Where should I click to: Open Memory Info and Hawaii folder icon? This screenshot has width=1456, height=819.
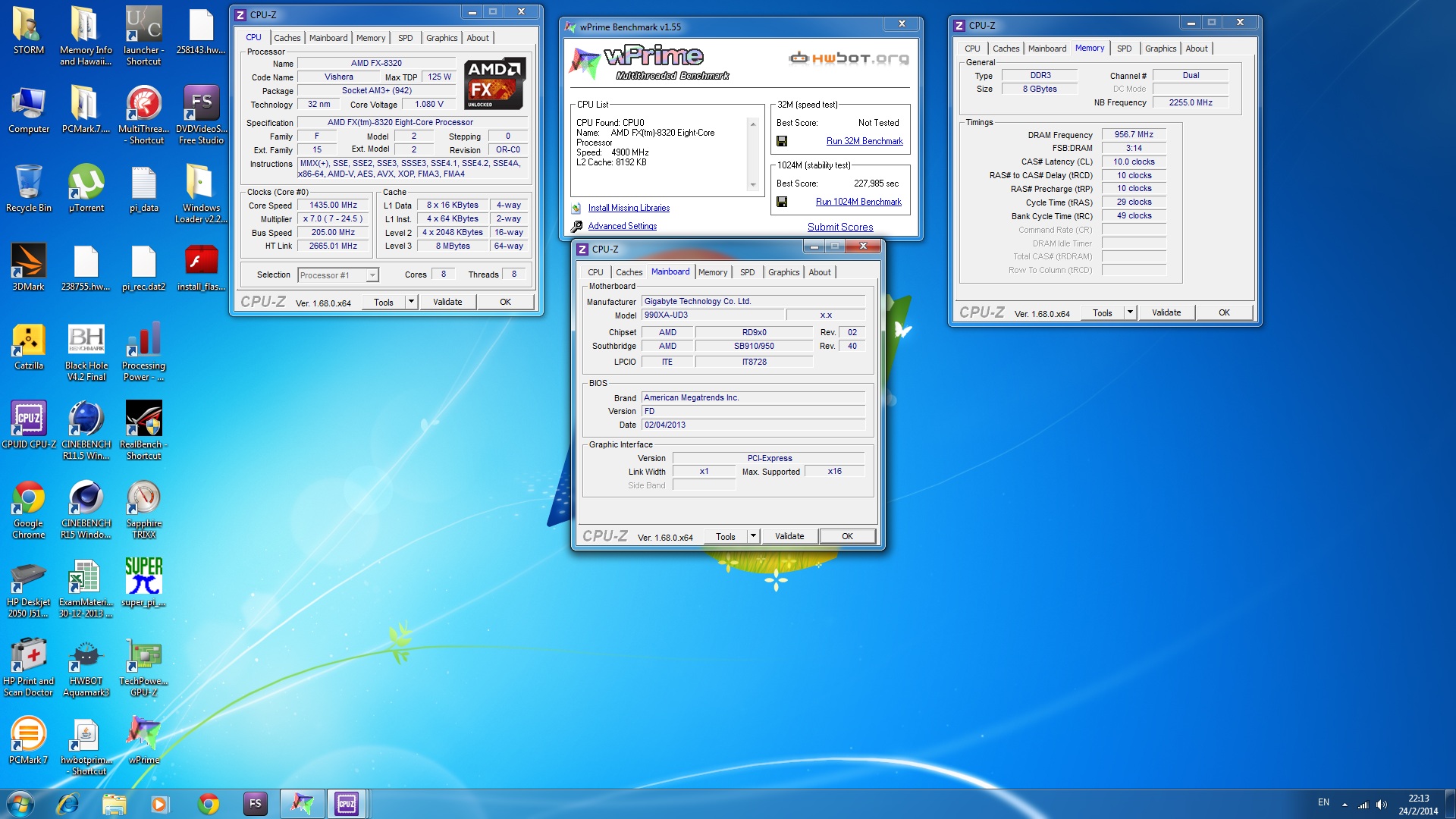(86, 36)
